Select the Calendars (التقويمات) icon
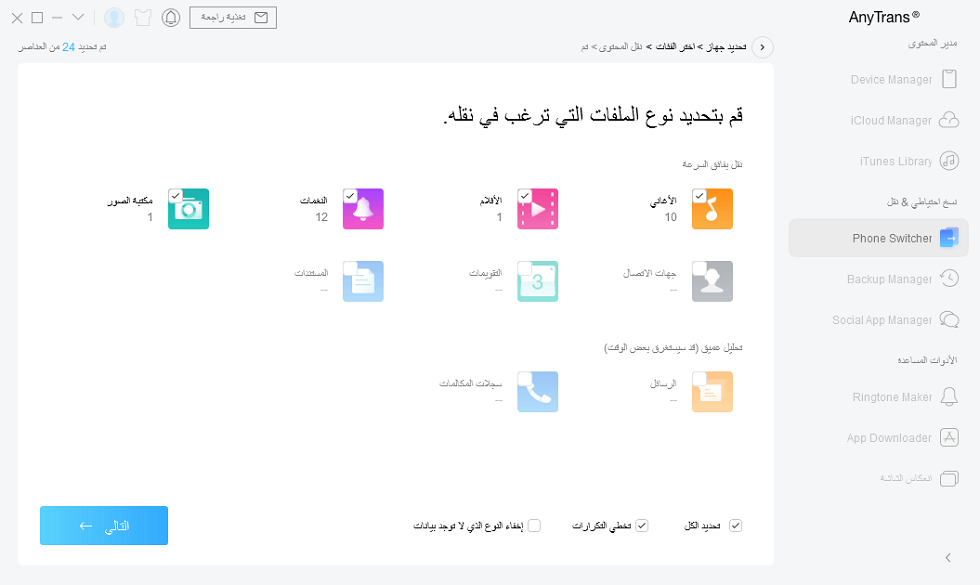Screen dimensions: 980x585 point(538,282)
